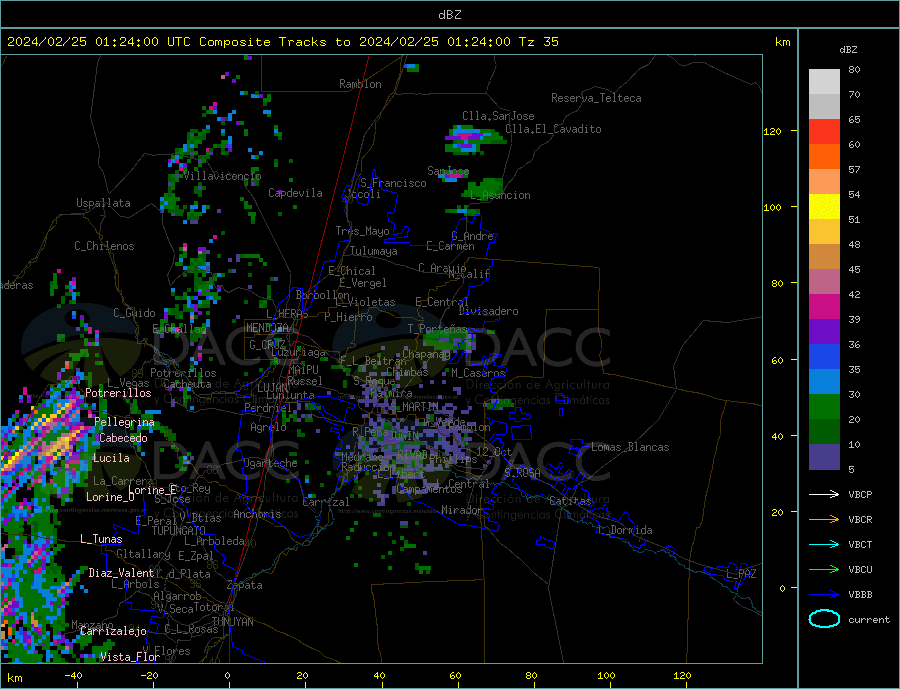Pick the light blue swatch between 35 and 30 dBZ

click(x=824, y=382)
